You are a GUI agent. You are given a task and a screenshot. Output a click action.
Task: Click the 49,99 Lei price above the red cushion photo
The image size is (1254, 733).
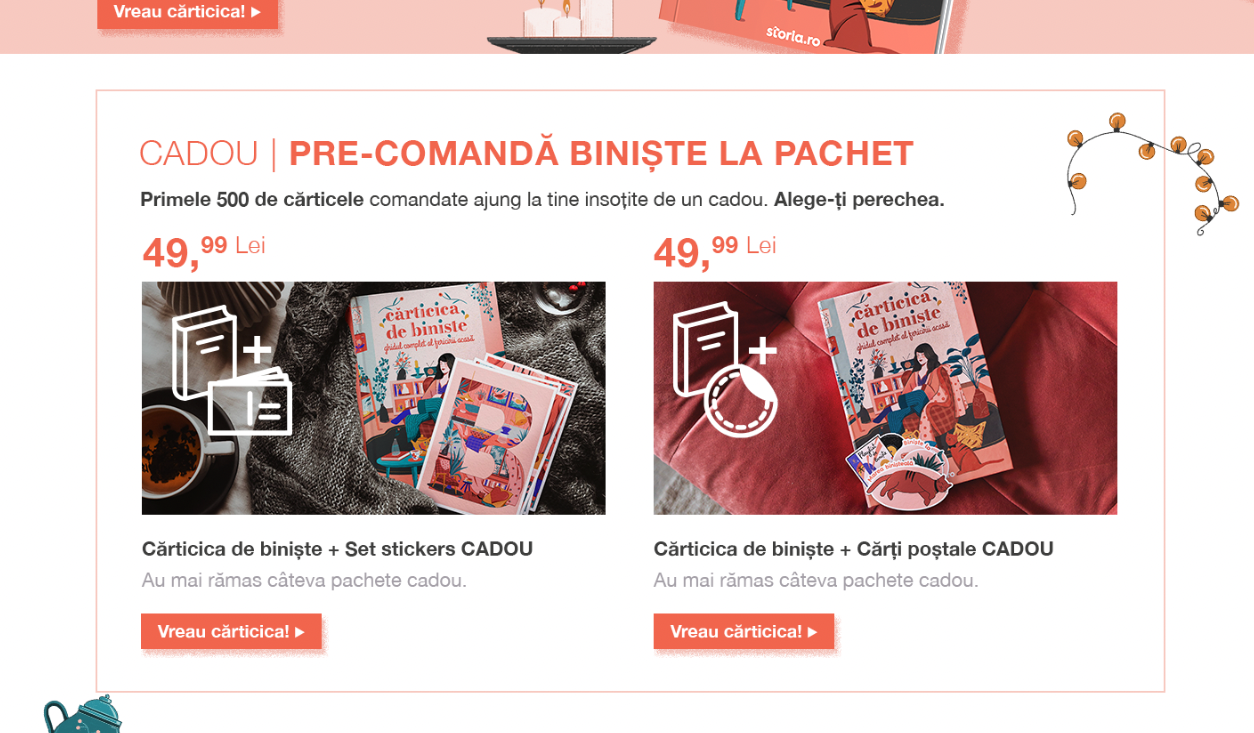coord(715,251)
